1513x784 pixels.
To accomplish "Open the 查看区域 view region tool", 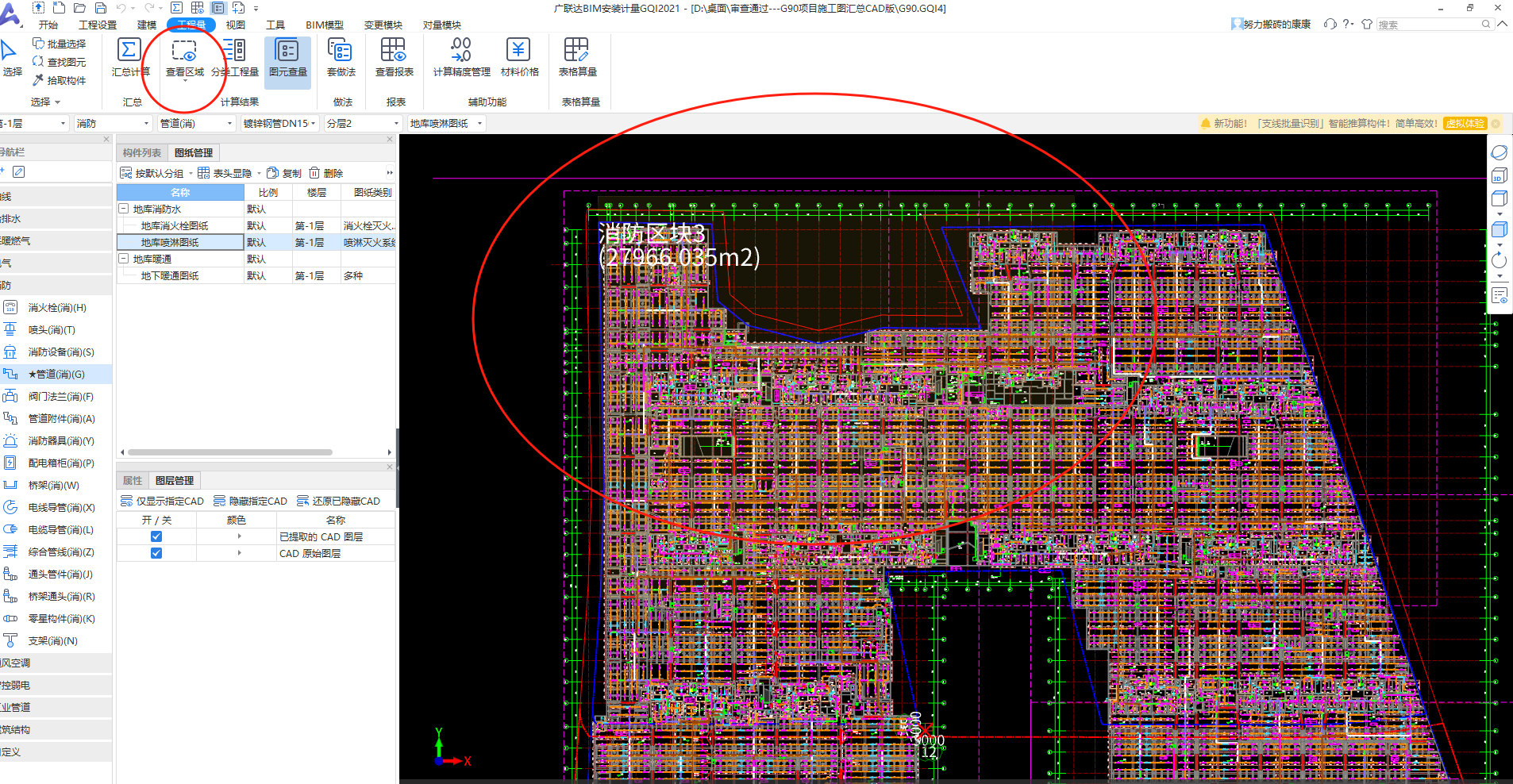I will point(184,57).
